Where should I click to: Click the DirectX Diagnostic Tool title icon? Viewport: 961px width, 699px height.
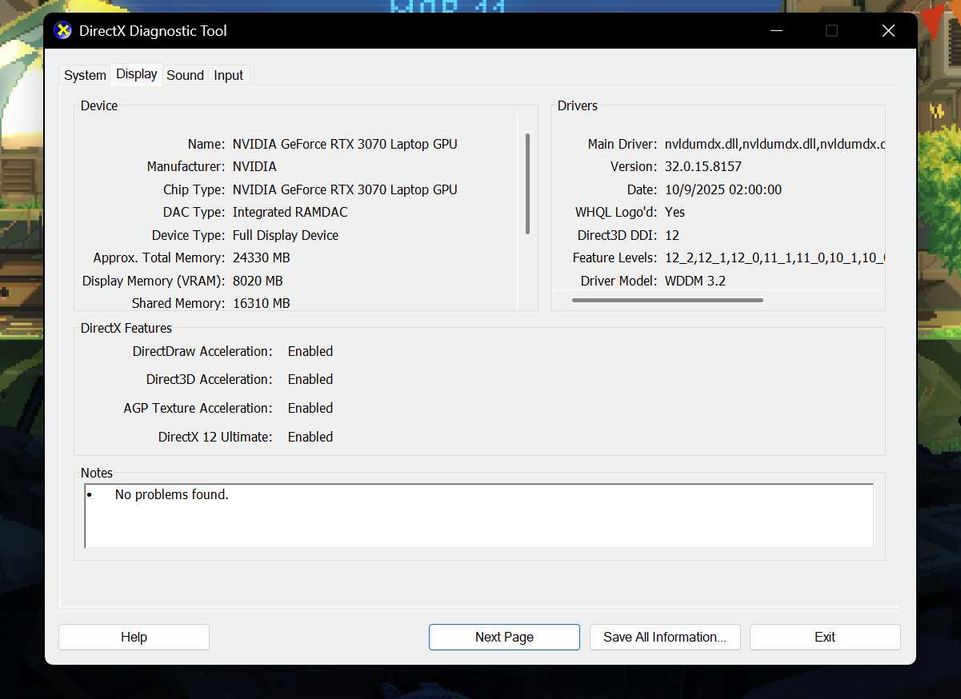coord(63,31)
